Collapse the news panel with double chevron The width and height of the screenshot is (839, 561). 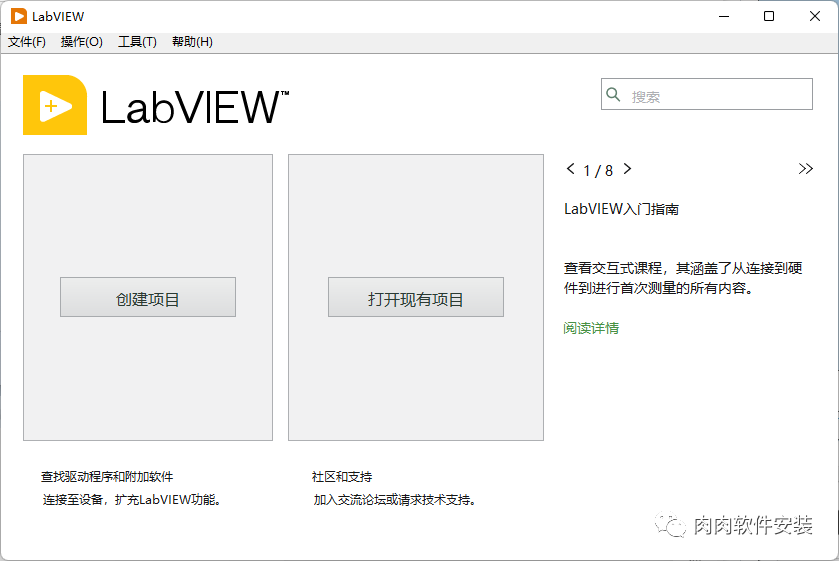click(x=805, y=169)
